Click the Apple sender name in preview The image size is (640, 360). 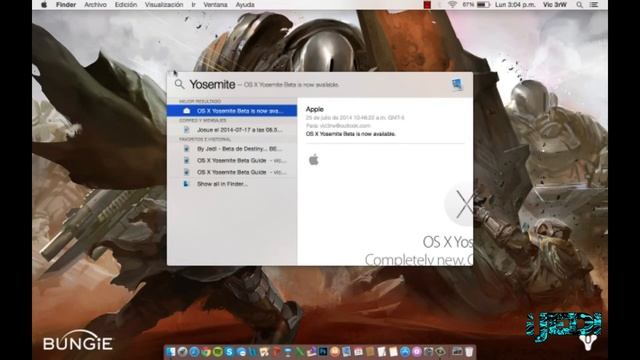(315, 109)
